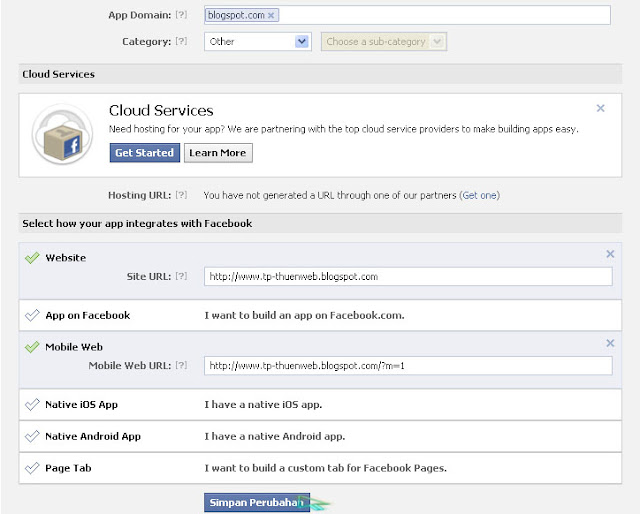Click 'I want to build an app on Facebook.com.' text
Image resolution: width=640 pixels, height=514 pixels.
[304, 315]
